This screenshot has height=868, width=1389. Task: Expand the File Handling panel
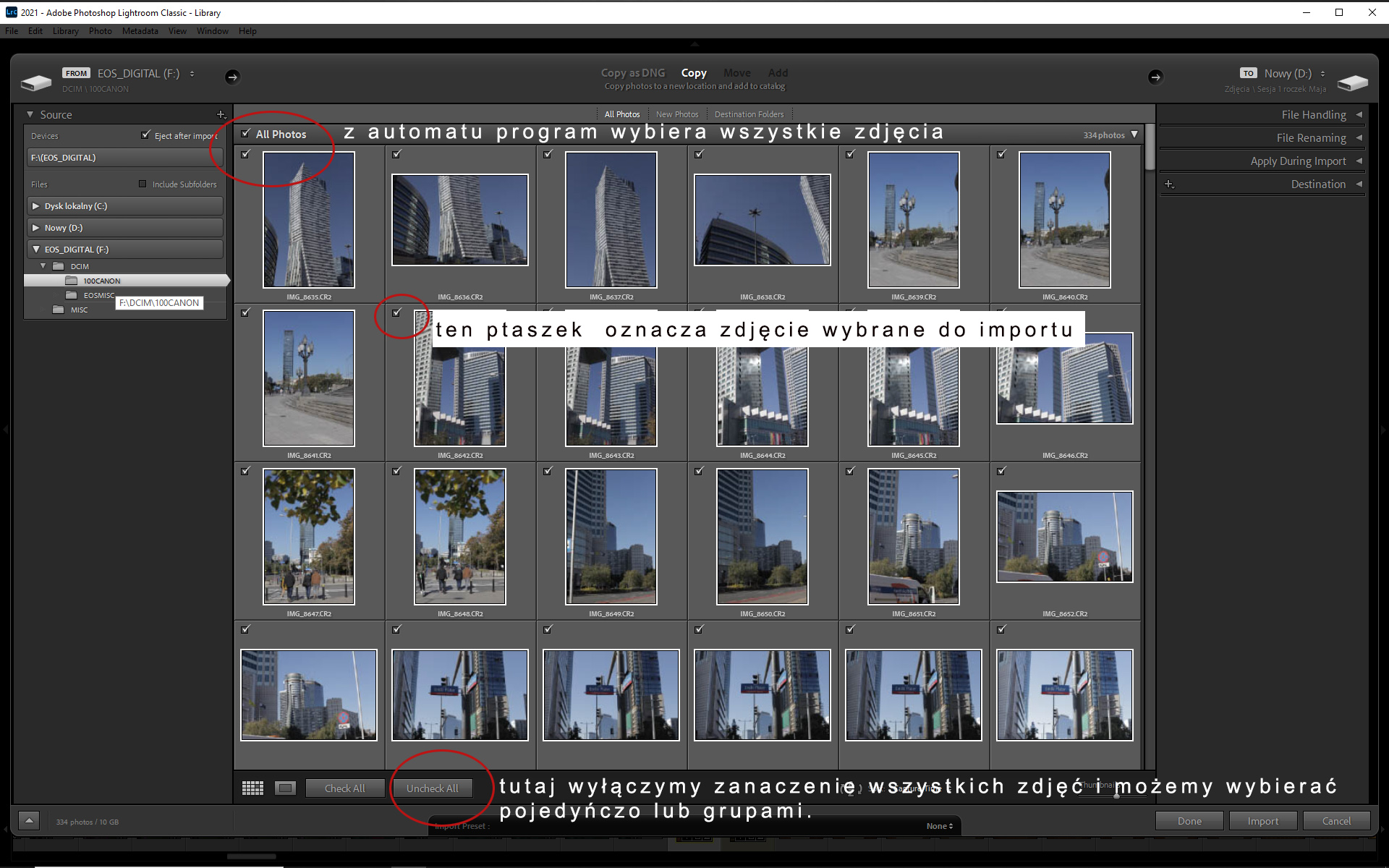point(1313,114)
